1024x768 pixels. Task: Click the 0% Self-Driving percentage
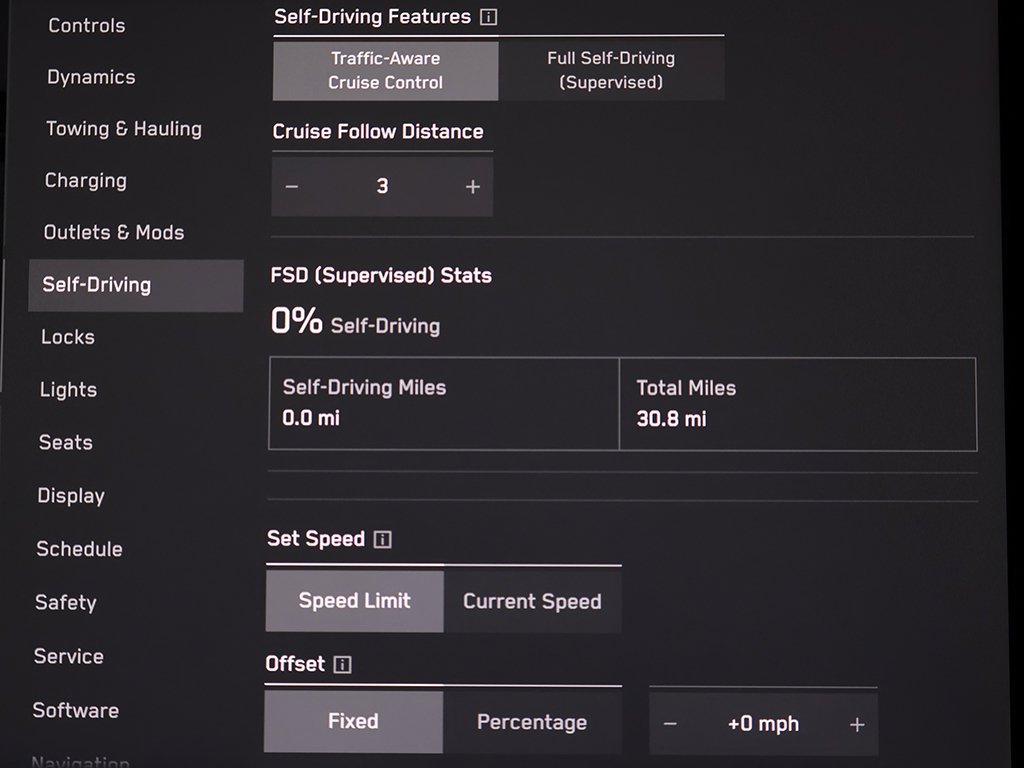[355, 322]
